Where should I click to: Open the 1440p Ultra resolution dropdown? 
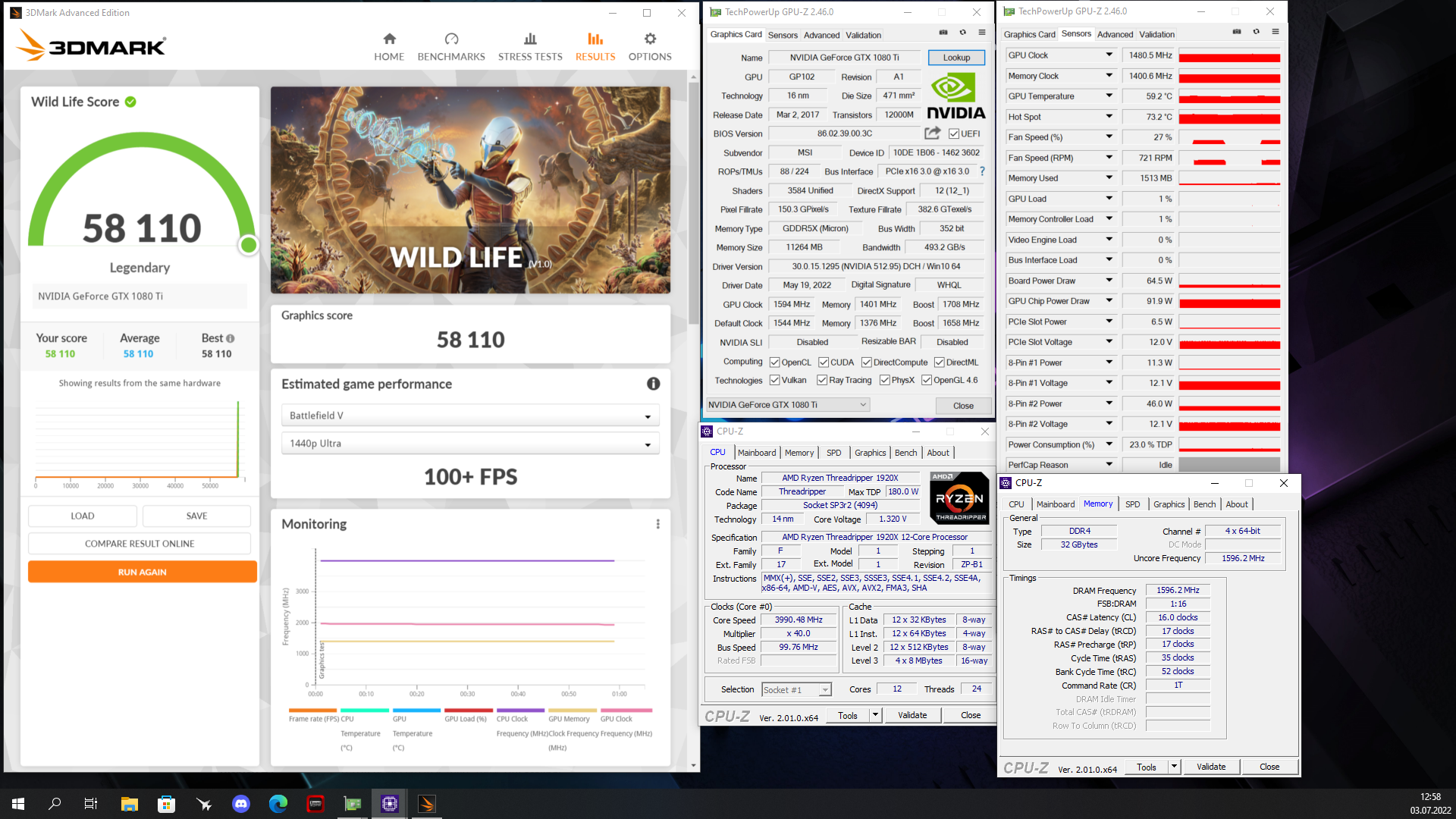pyautogui.click(x=470, y=444)
